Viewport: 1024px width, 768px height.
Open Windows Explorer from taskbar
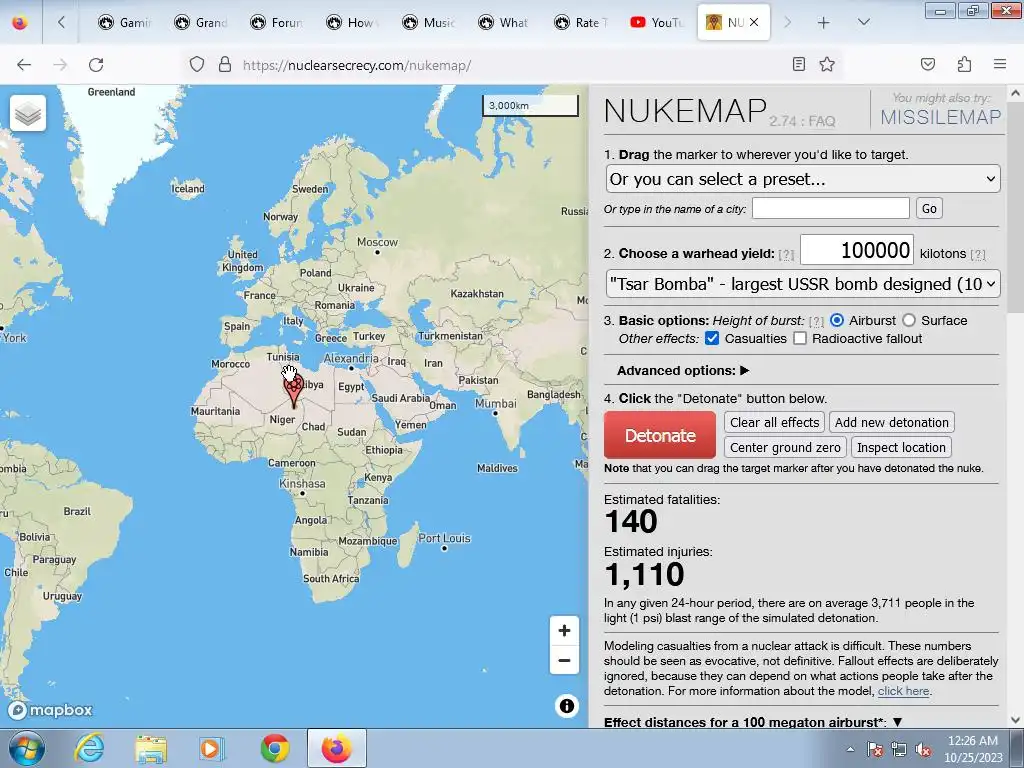[x=151, y=748]
